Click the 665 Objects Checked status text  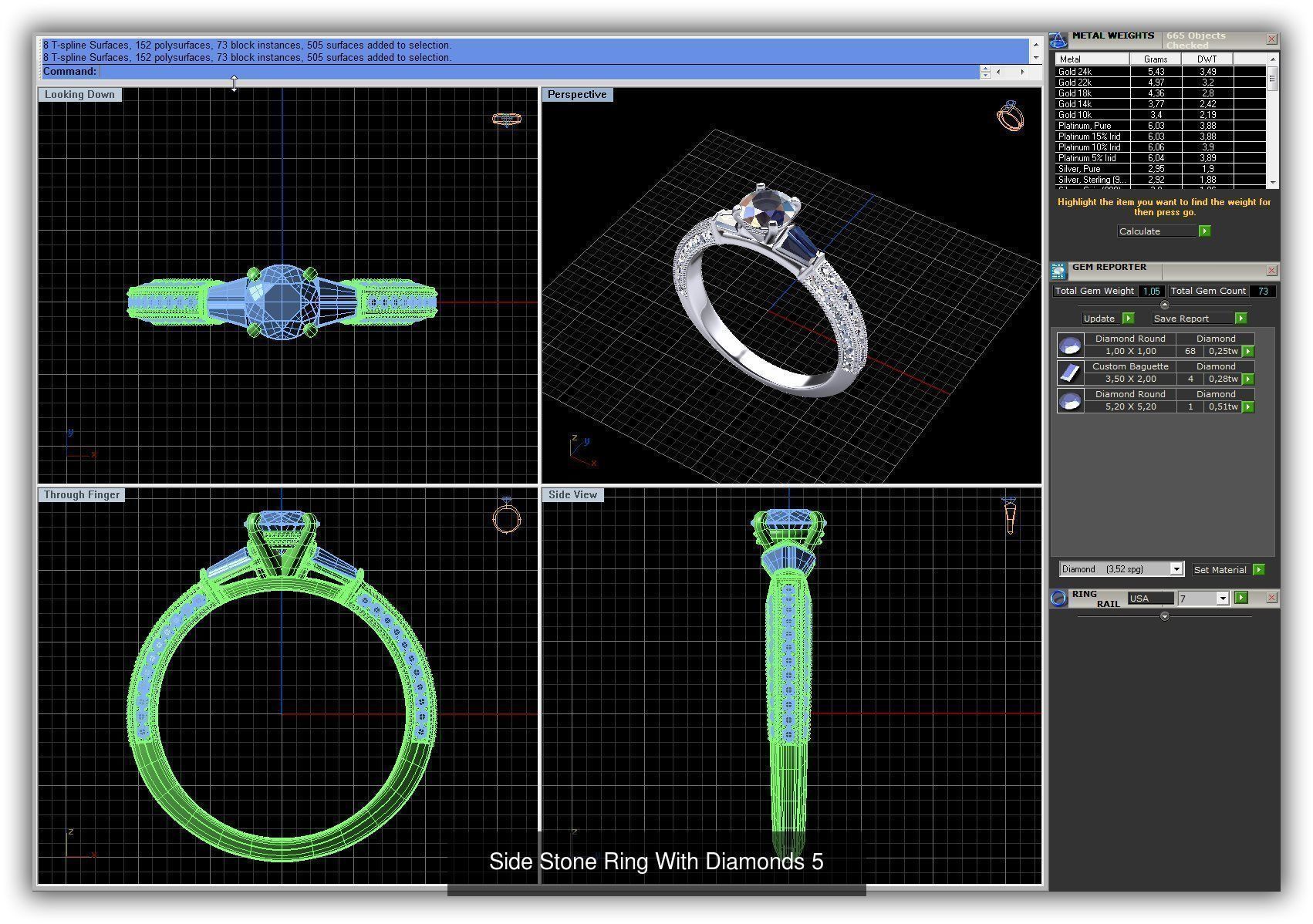pos(1196,40)
